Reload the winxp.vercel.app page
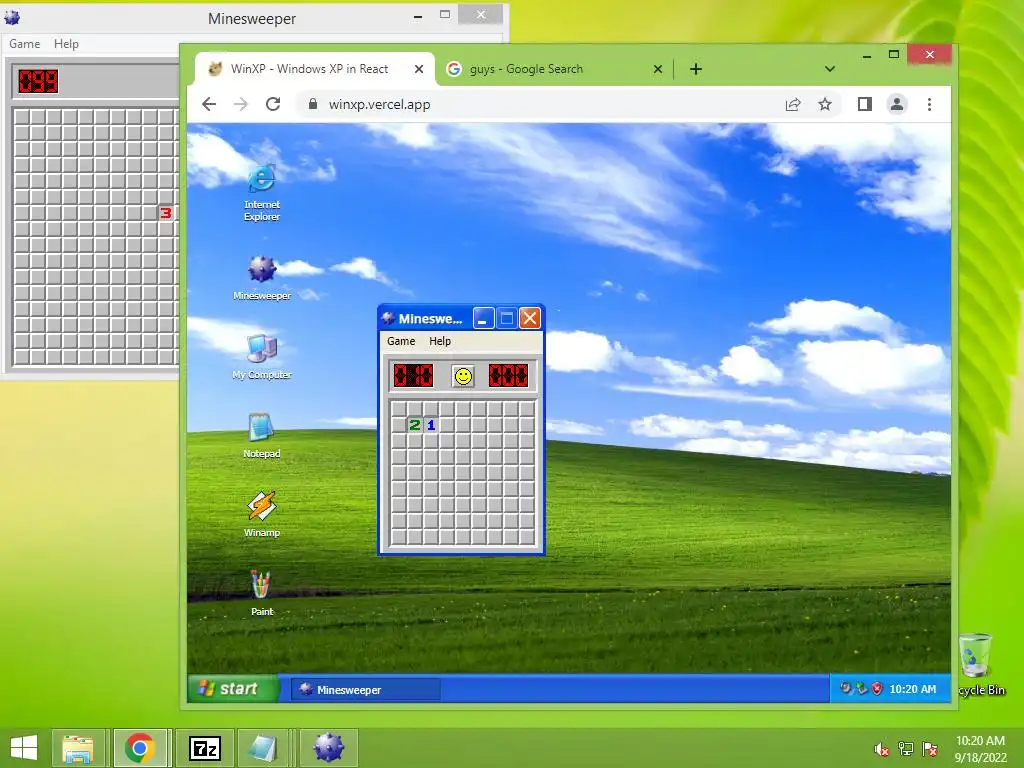The width and height of the screenshot is (1024, 768). pos(273,104)
